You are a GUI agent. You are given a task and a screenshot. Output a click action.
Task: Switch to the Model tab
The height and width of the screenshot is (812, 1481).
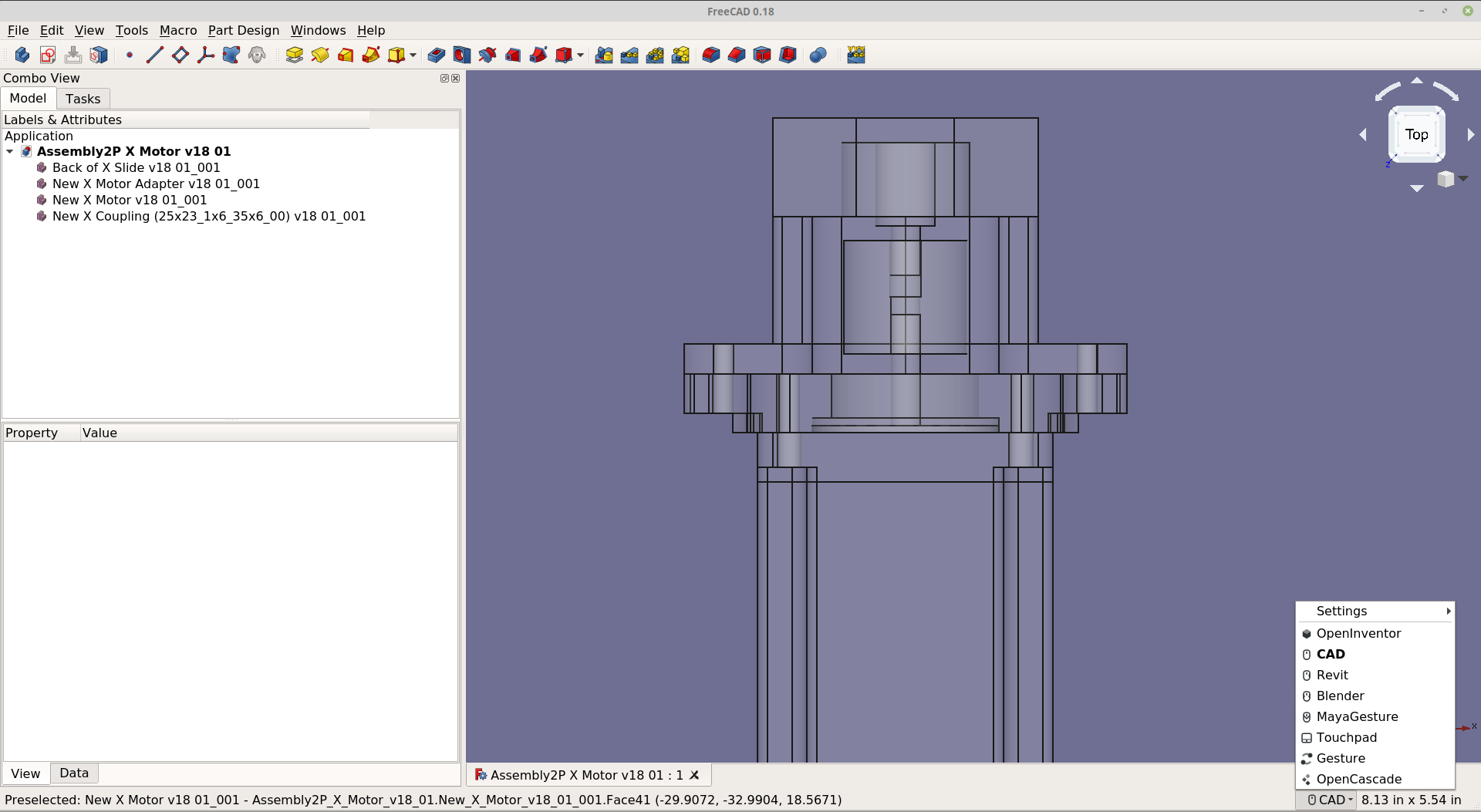pyautogui.click(x=28, y=98)
